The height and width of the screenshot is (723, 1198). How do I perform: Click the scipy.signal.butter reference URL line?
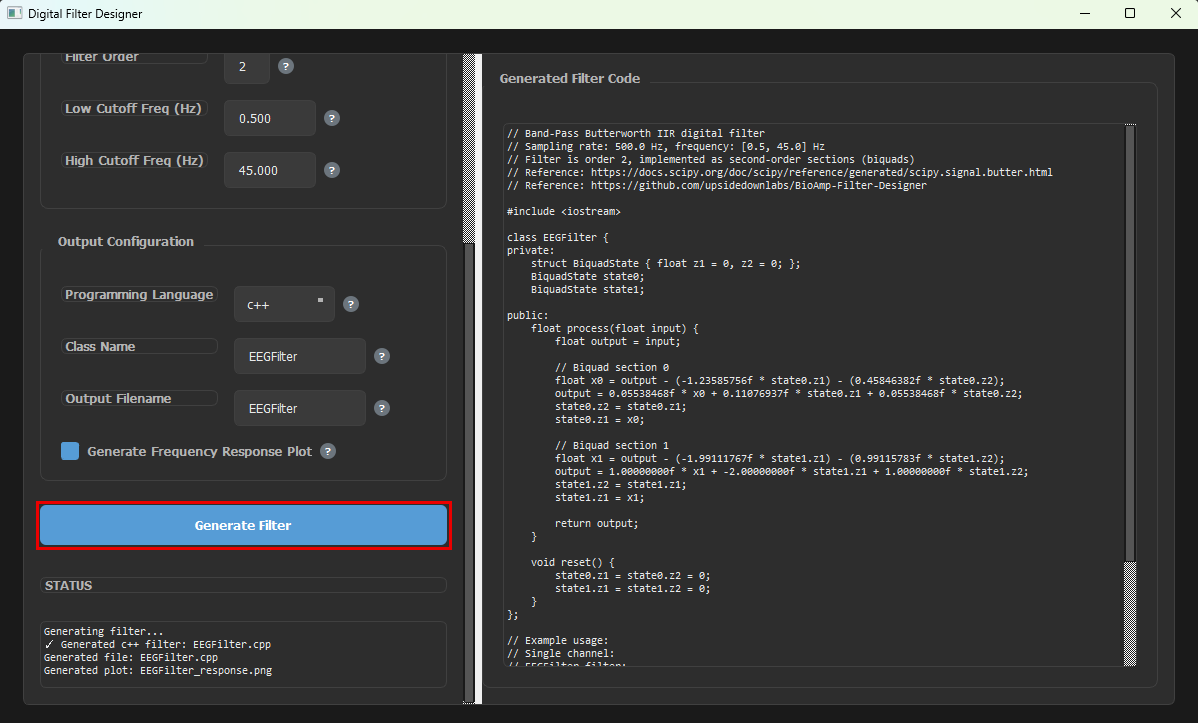point(779,173)
